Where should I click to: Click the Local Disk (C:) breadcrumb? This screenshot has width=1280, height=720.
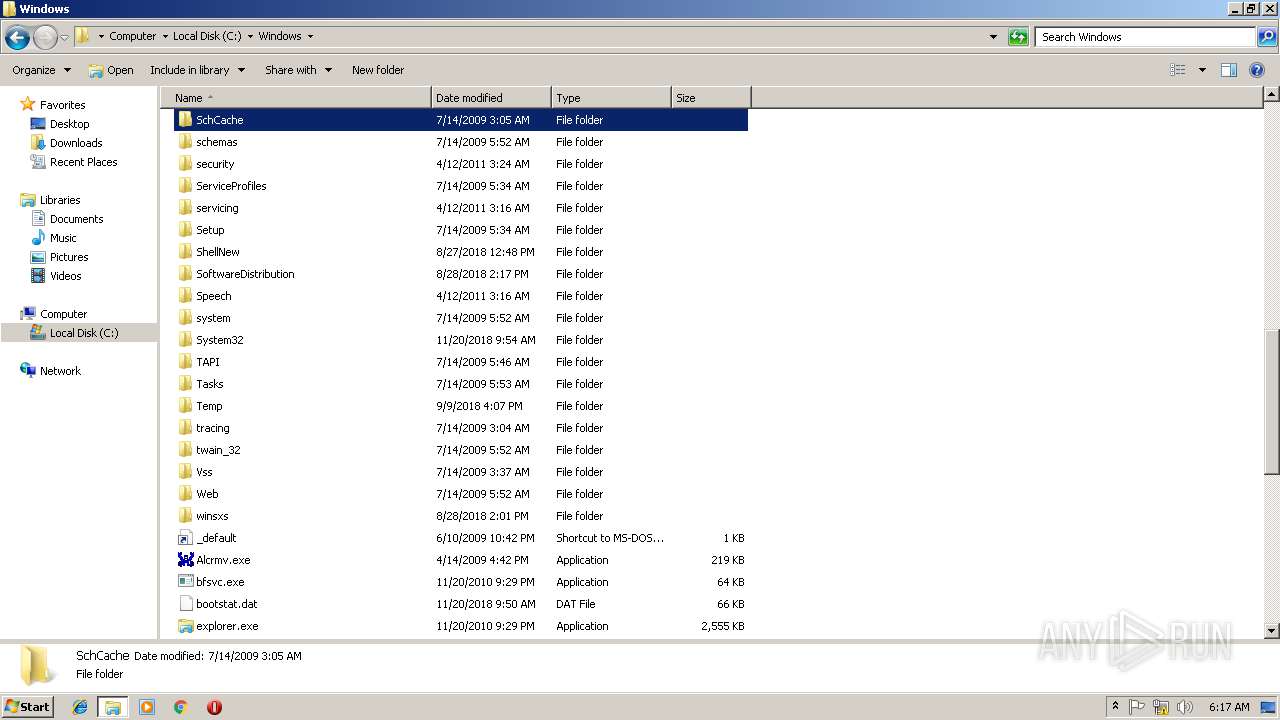tap(207, 36)
